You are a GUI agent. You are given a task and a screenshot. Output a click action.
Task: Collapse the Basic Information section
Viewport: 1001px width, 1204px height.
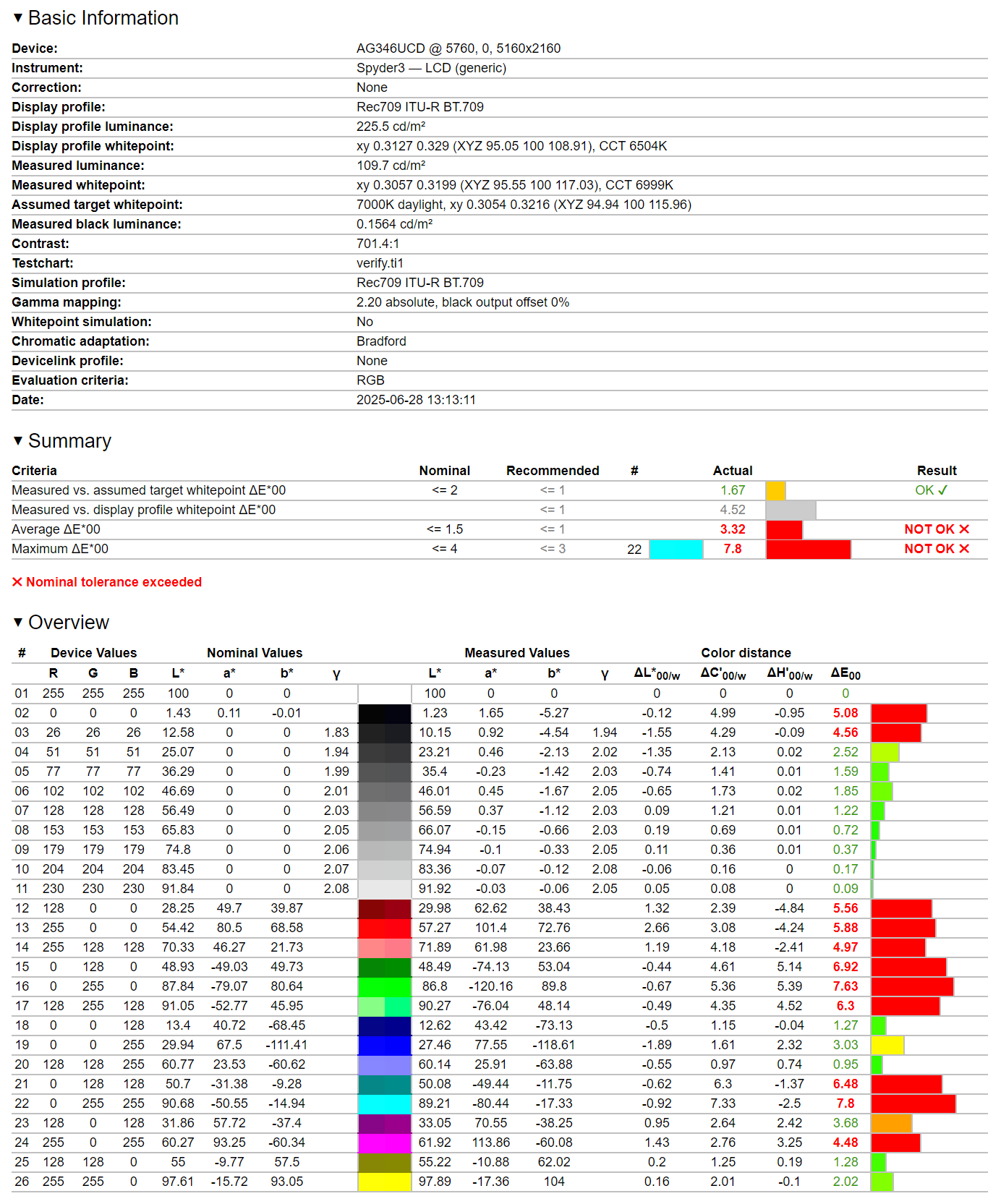(19, 18)
